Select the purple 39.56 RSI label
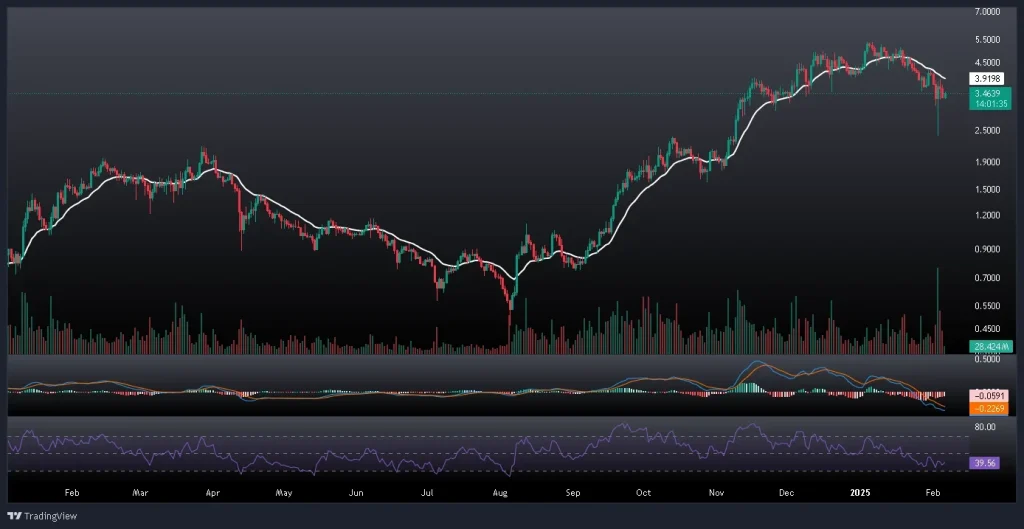This screenshot has height=529, width=1024. point(984,463)
